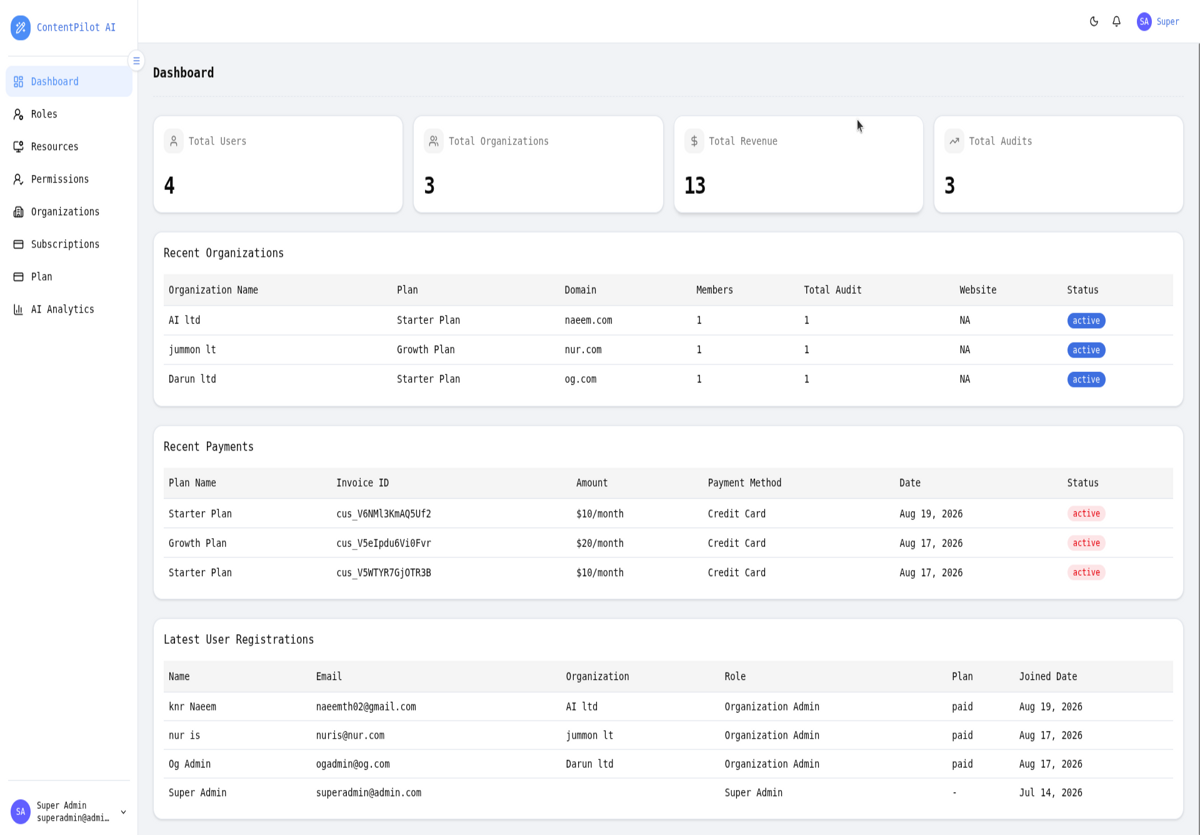Viewport: 1200px width, 835px height.
Task: Click the email naeemth02@gmail.com
Action: click(366, 707)
